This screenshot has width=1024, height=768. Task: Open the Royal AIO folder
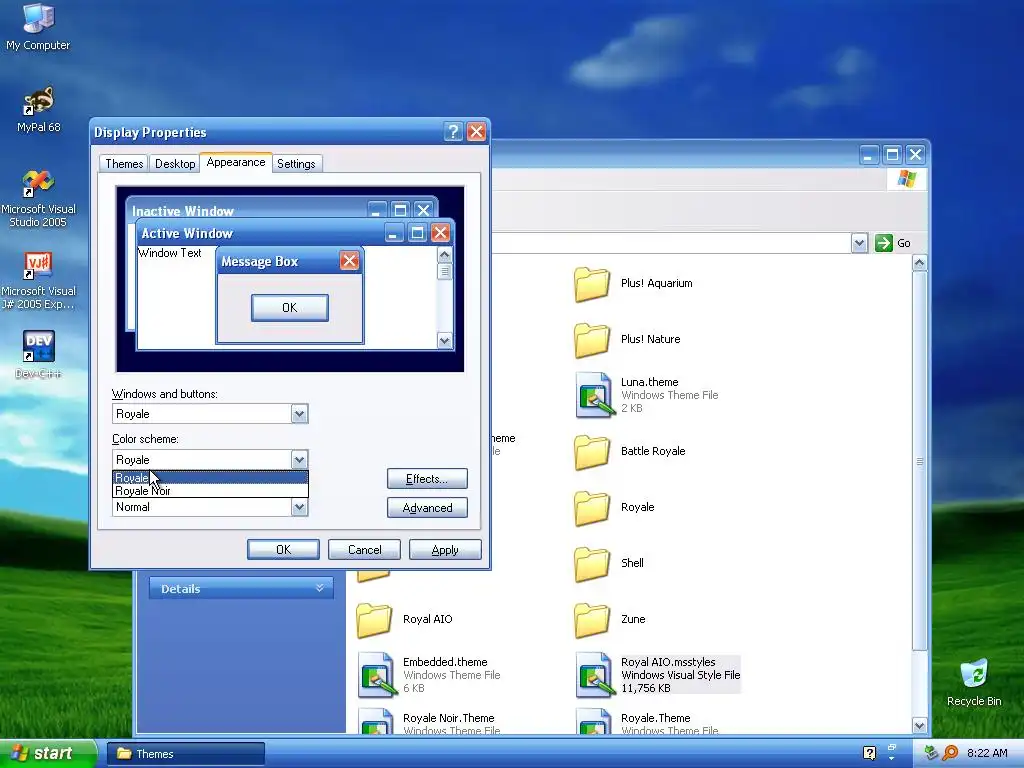click(374, 620)
